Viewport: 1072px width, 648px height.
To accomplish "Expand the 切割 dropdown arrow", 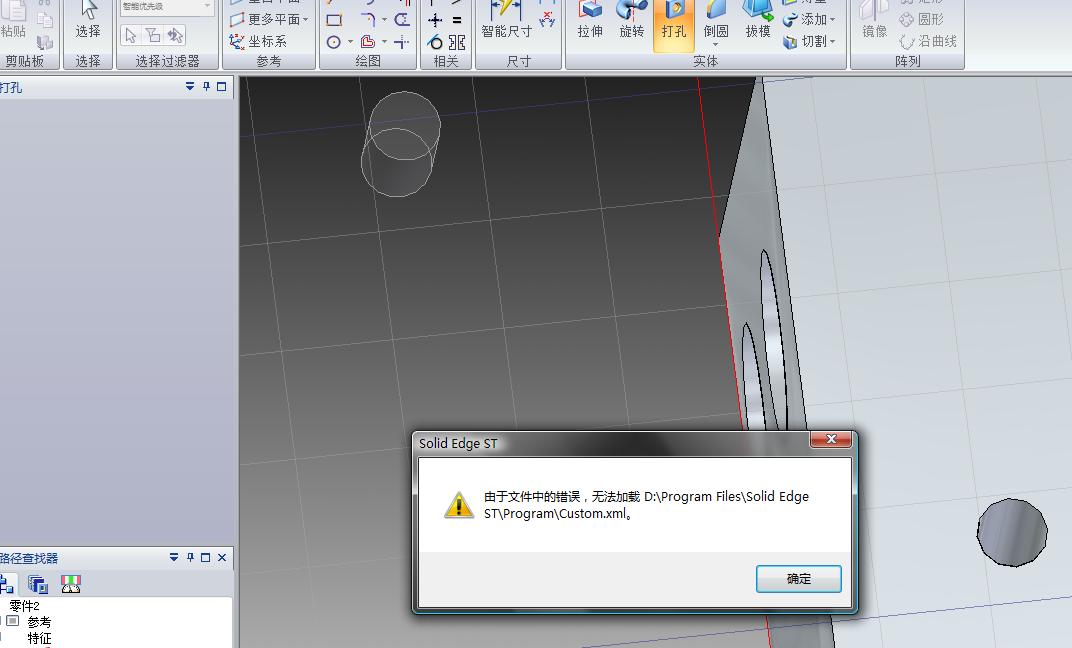I will [x=833, y=42].
